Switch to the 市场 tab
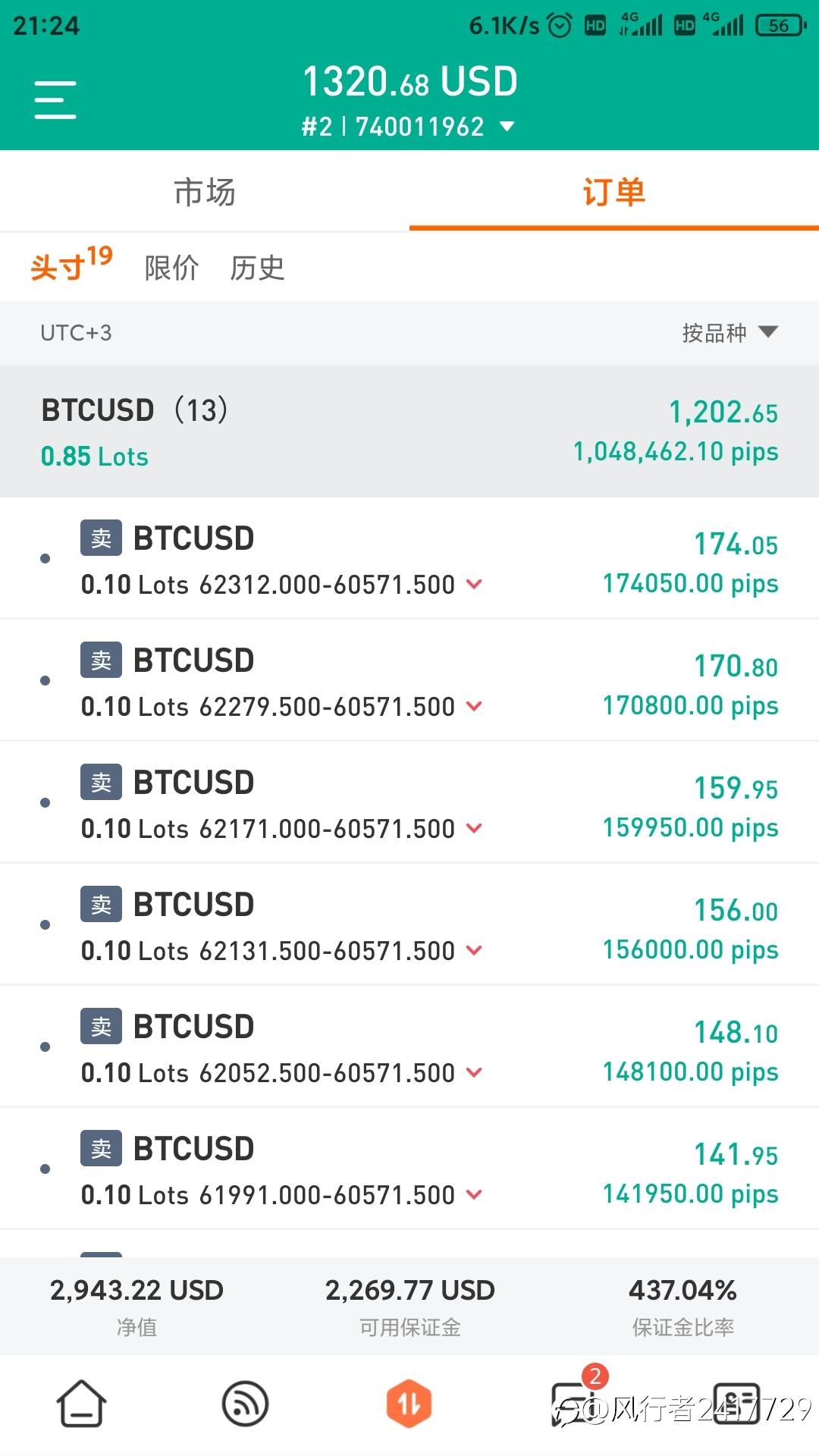The image size is (819, 1456). pos(205,192)
